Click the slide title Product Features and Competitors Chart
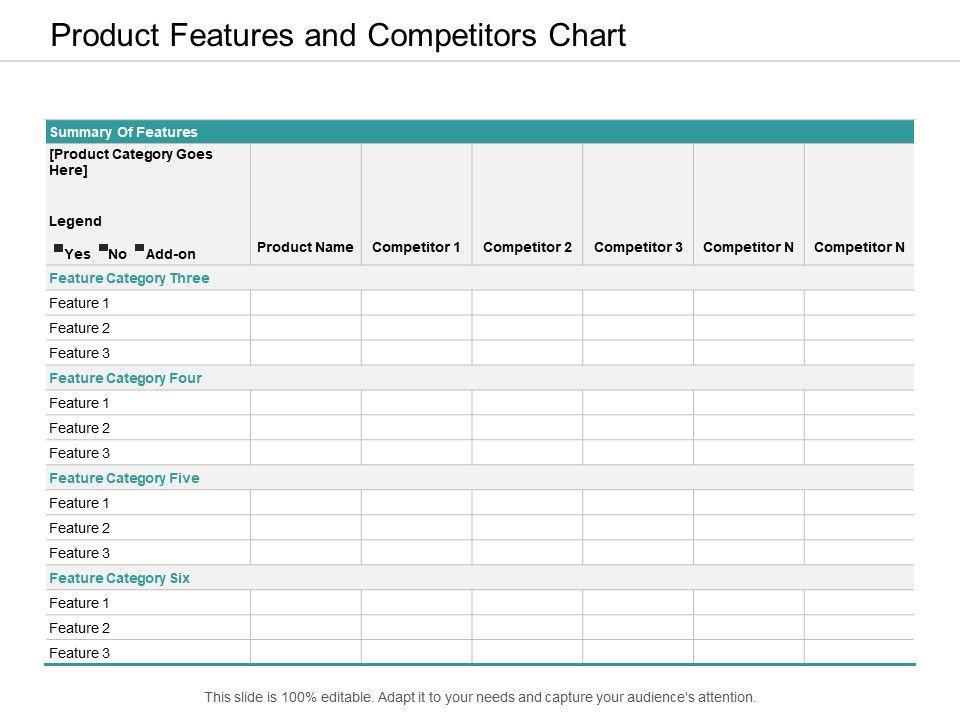Screen dimensions: 960x720 (x=338, y=36)
